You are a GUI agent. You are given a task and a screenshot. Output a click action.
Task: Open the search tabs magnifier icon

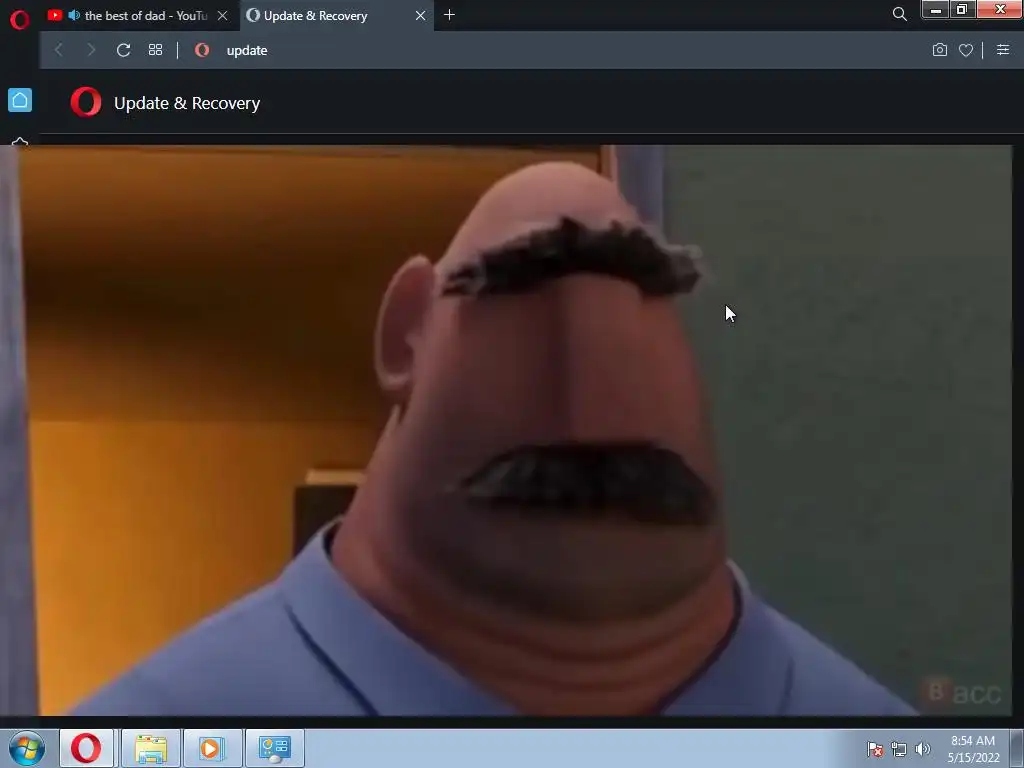[899, 14]
